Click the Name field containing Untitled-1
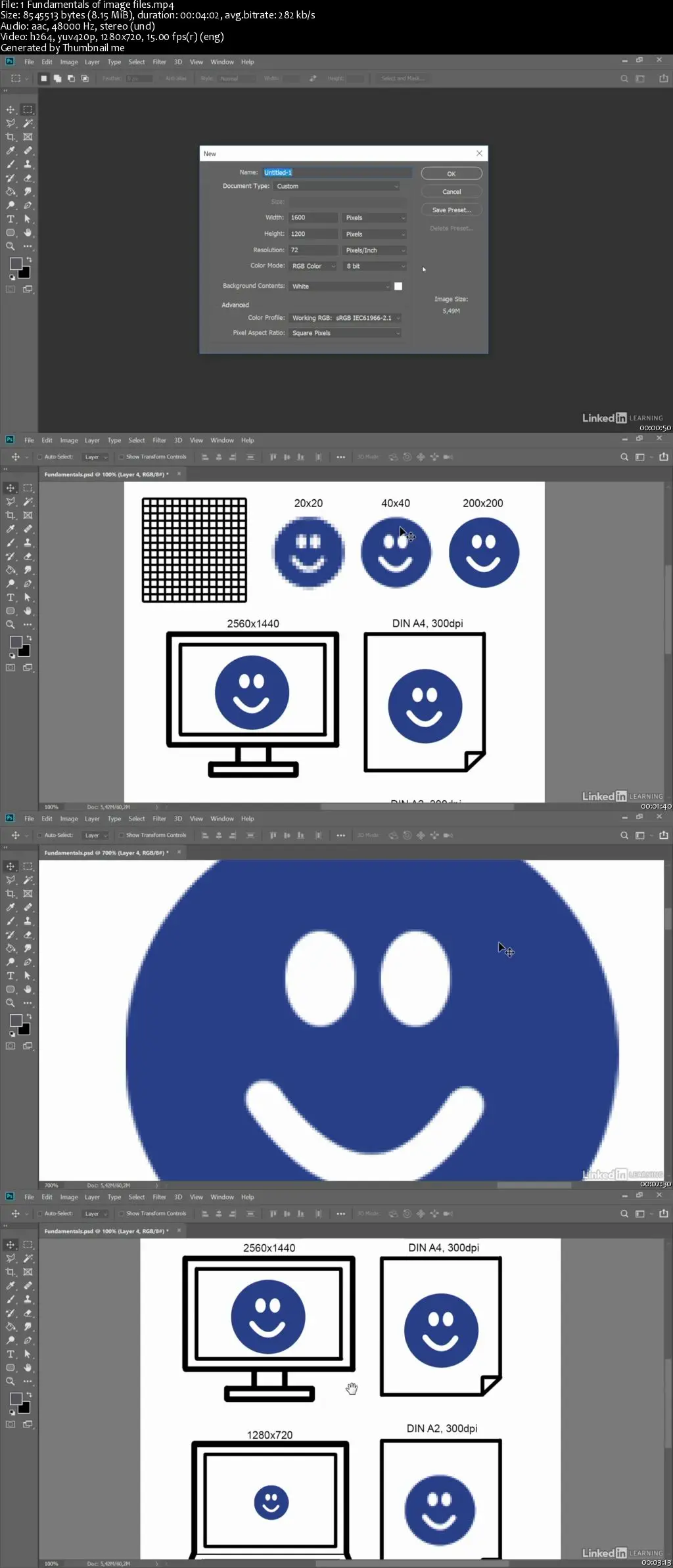673x1568 pixels. pyautogui.click(x=337, y=173)
